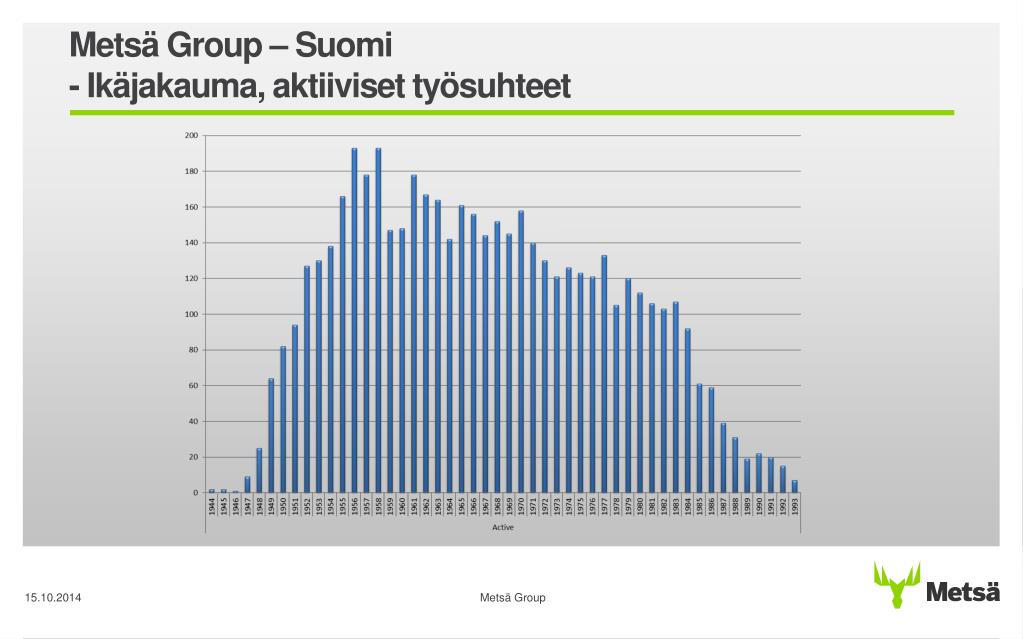Select the bar for year 1990

[x=759, y=473]
